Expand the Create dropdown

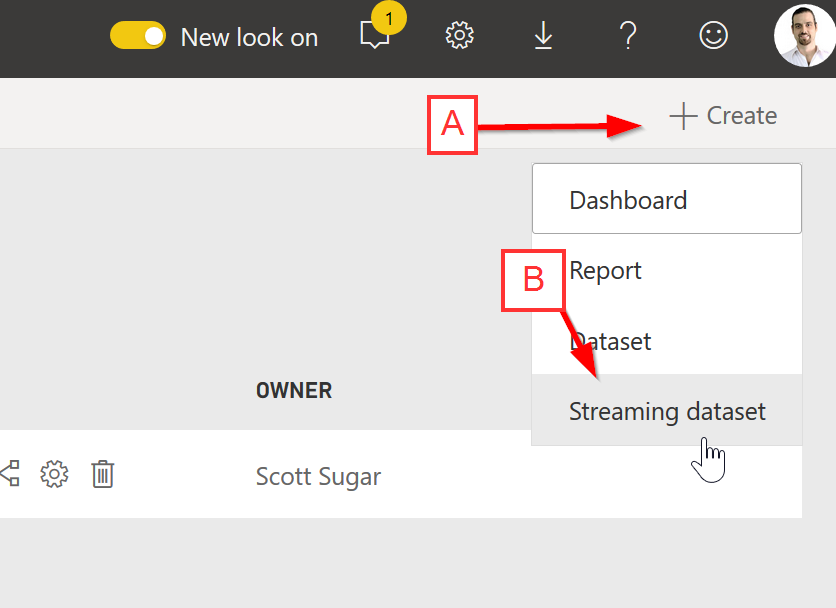[724, 116]
